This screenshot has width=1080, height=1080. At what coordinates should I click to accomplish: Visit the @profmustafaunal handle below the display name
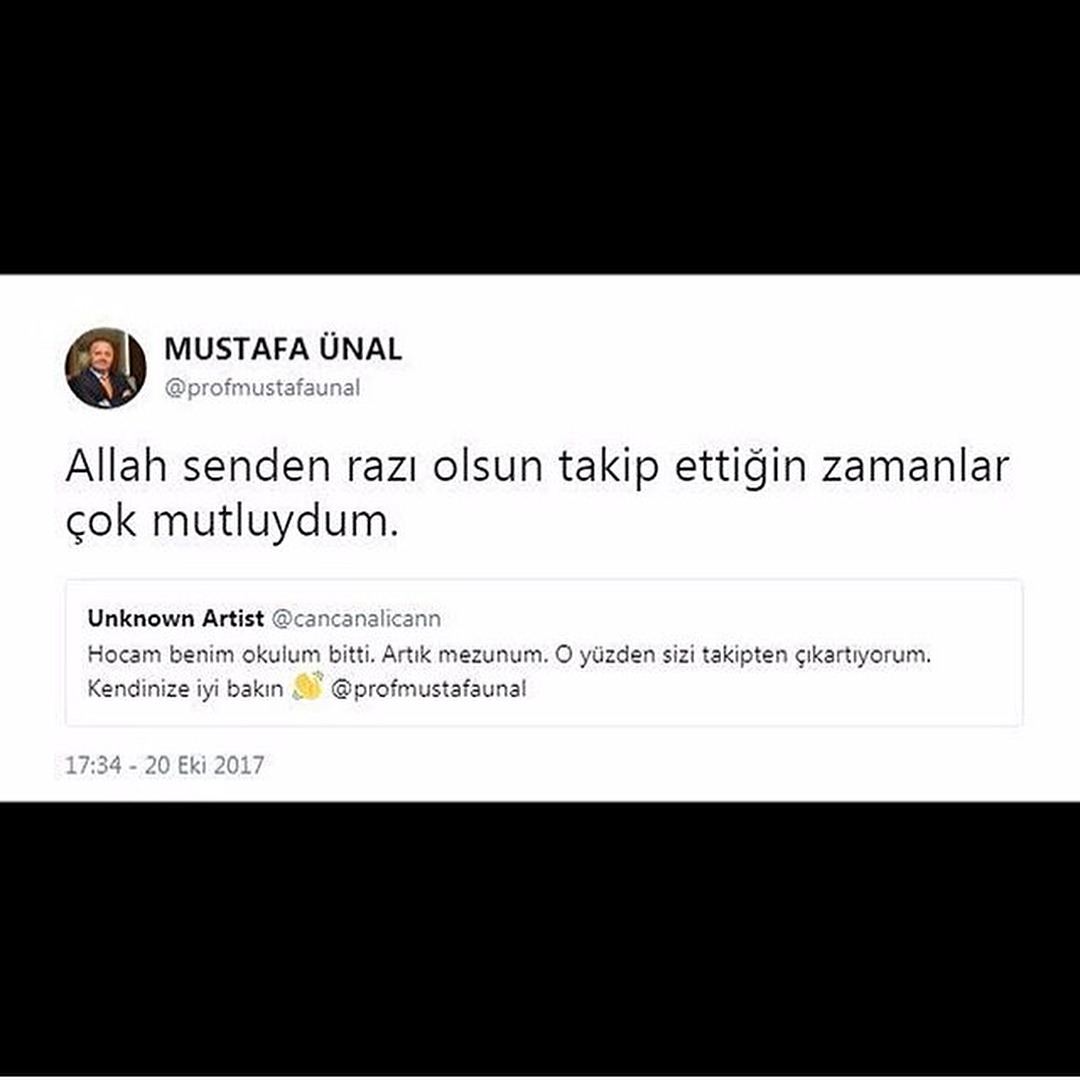click(x=262, y=388)
